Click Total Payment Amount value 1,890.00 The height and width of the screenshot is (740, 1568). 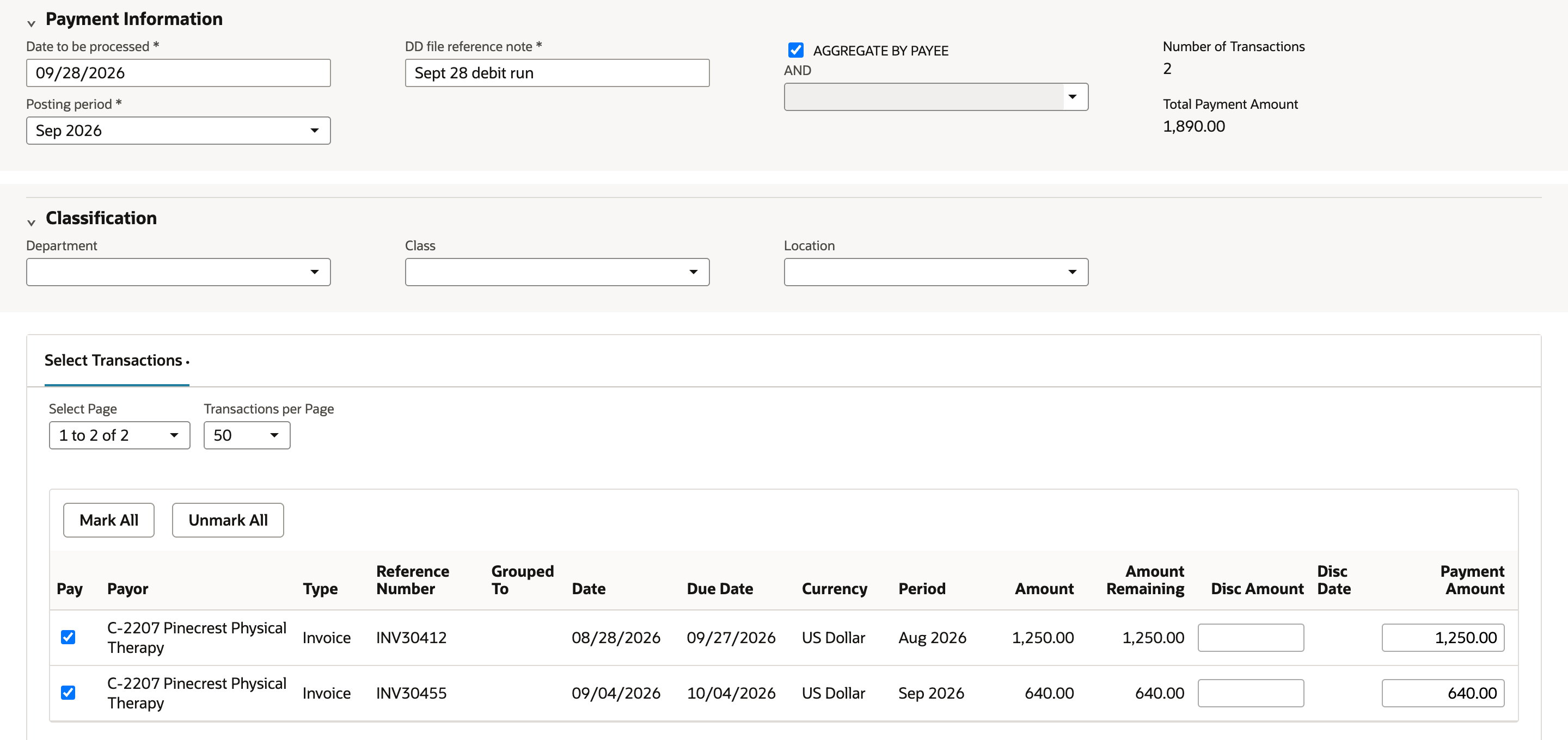(1193, 126)
